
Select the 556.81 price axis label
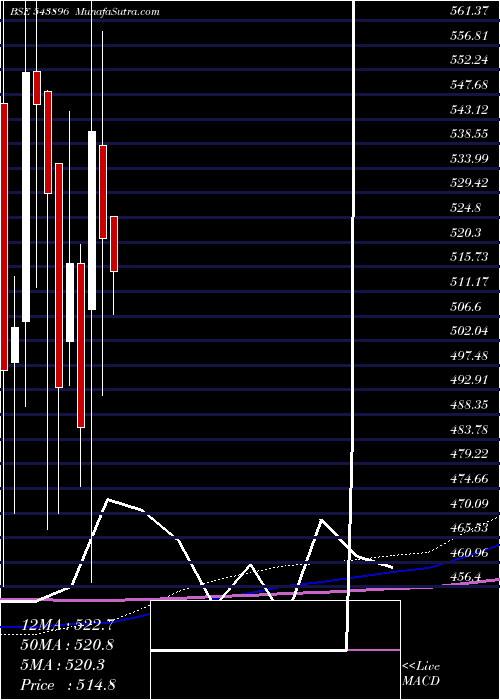(x=468, y=36)
